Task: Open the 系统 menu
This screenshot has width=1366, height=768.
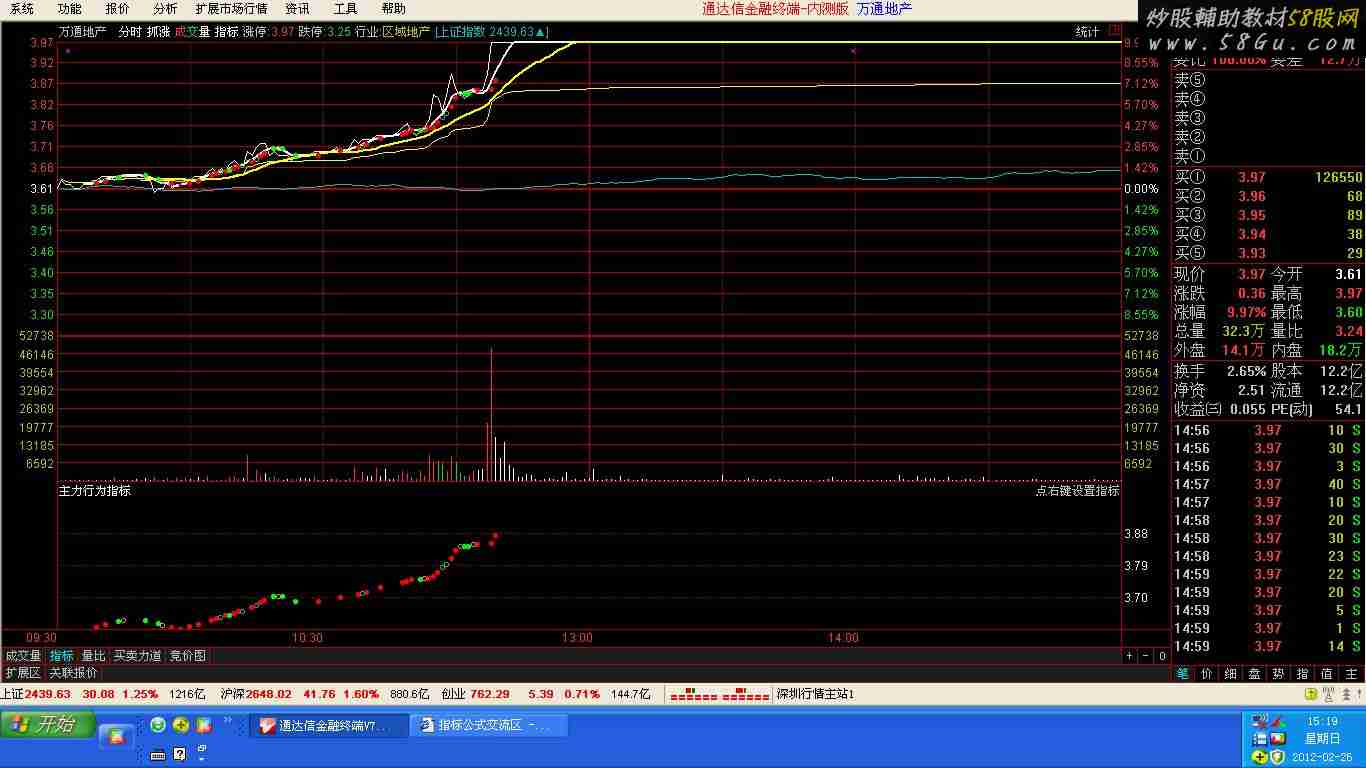Action: tap(21, 9)
